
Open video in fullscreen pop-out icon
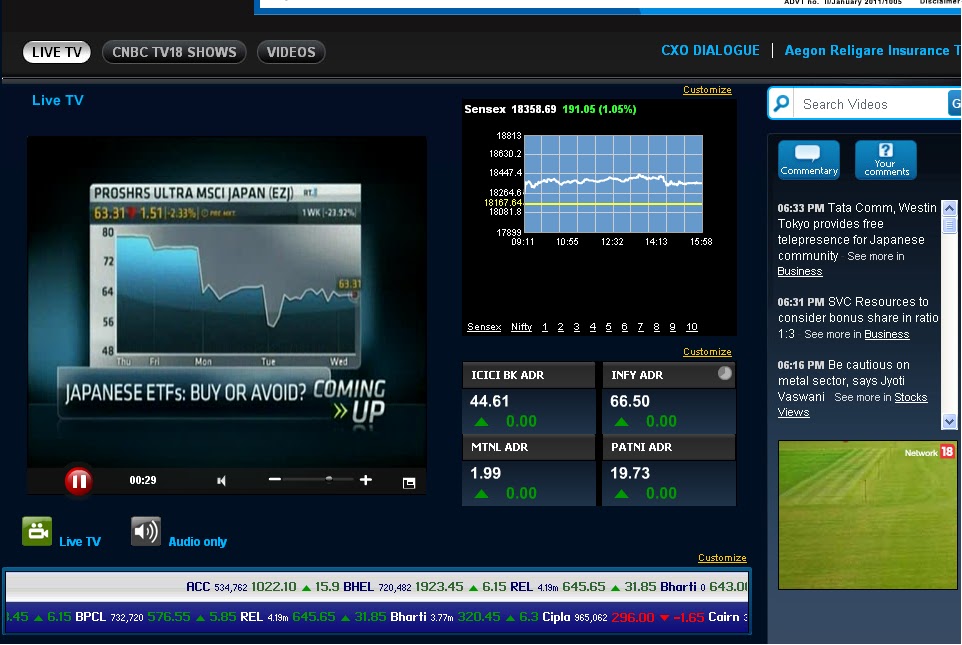coord(409,483)
